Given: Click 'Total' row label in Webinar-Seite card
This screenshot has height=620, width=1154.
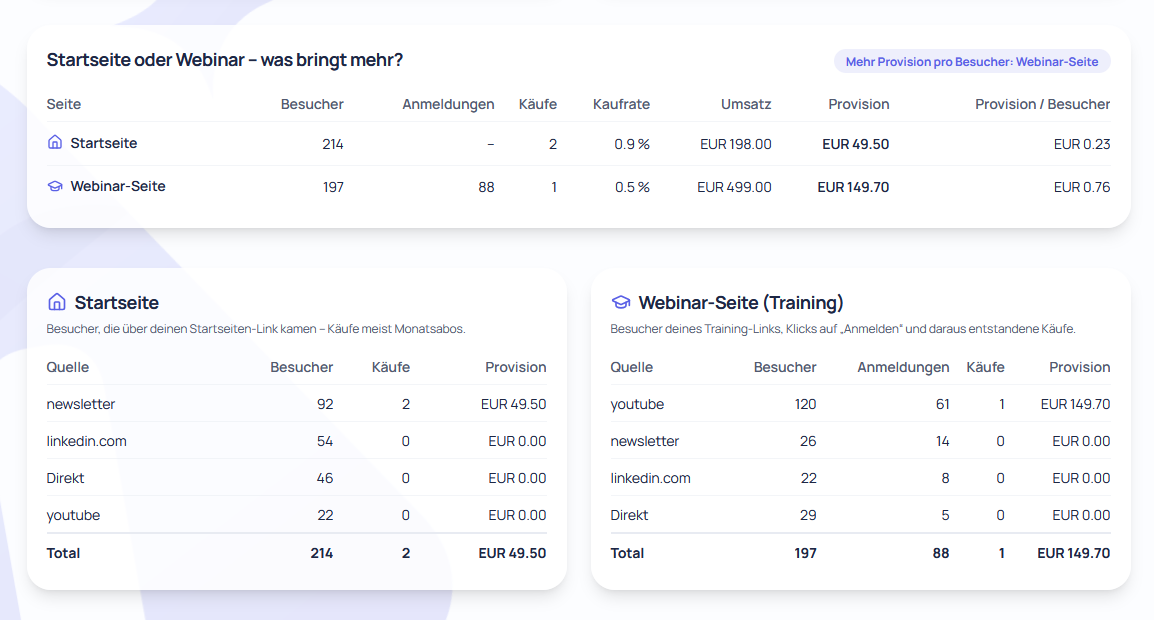Looking at the screenshot, I should pyautogui.click(x=627, y=553).
